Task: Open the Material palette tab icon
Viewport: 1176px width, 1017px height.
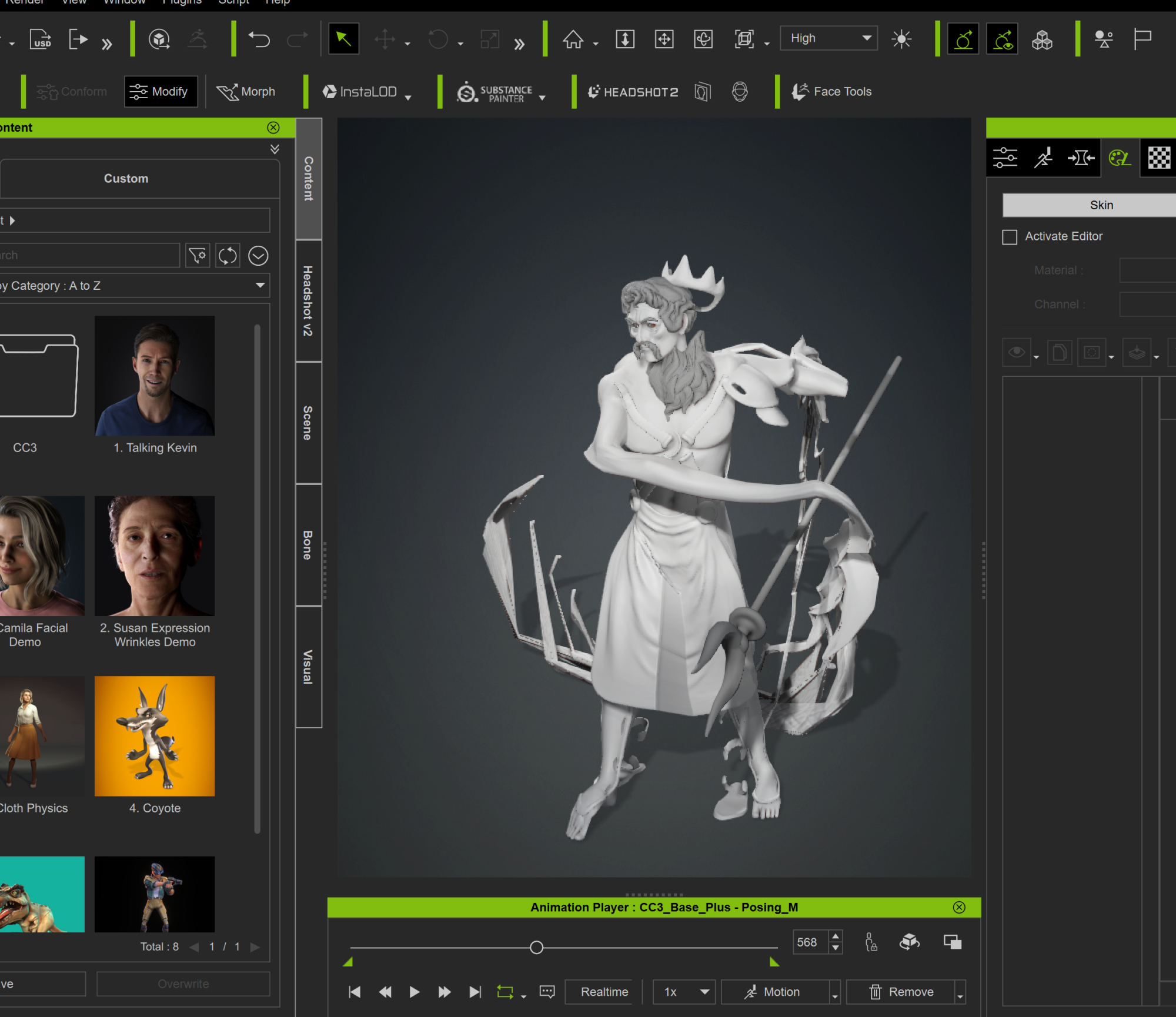Action: click(x=1120, y=158)
